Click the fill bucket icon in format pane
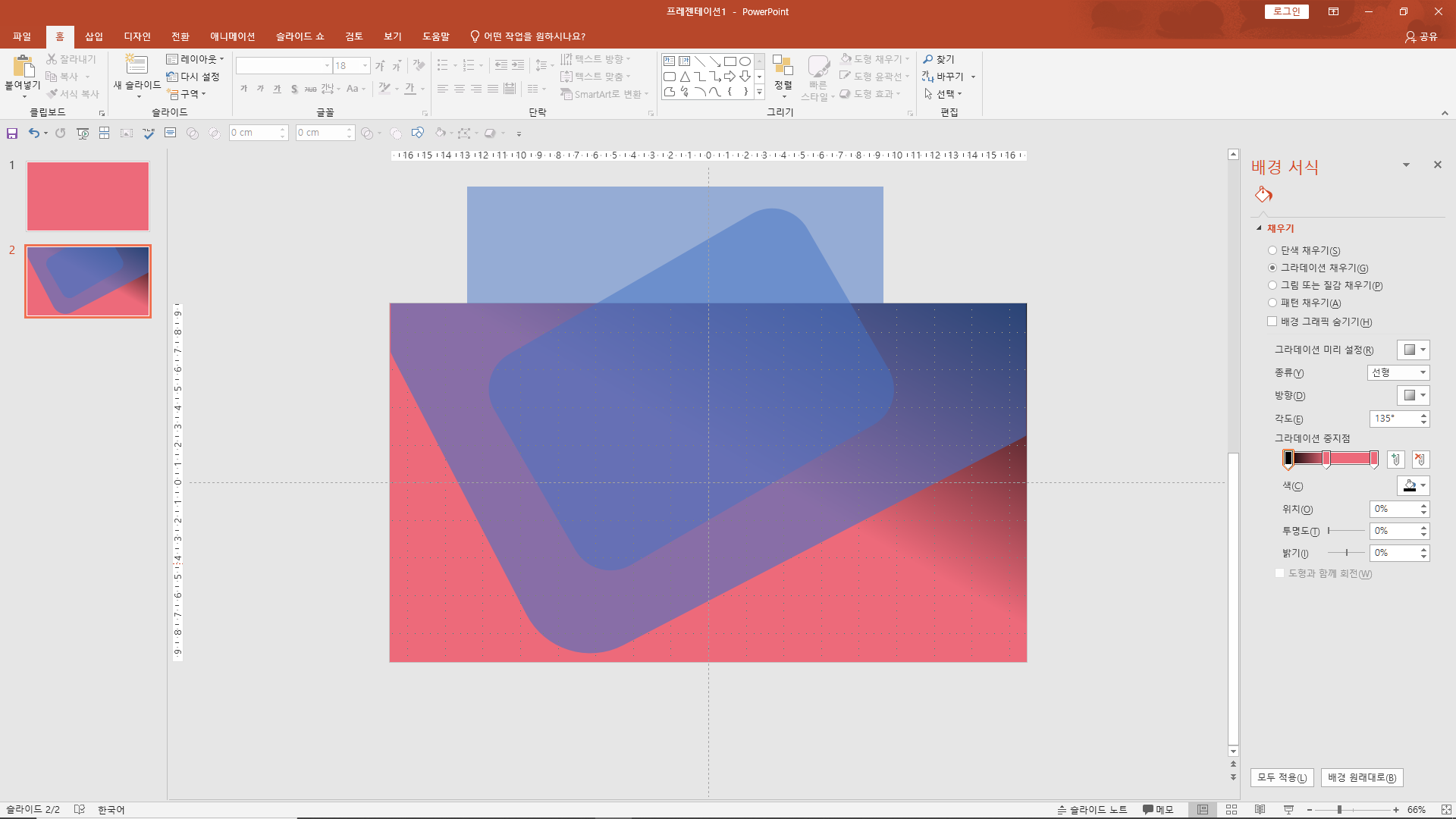Screen dimensions: 1456x819 1263,195
